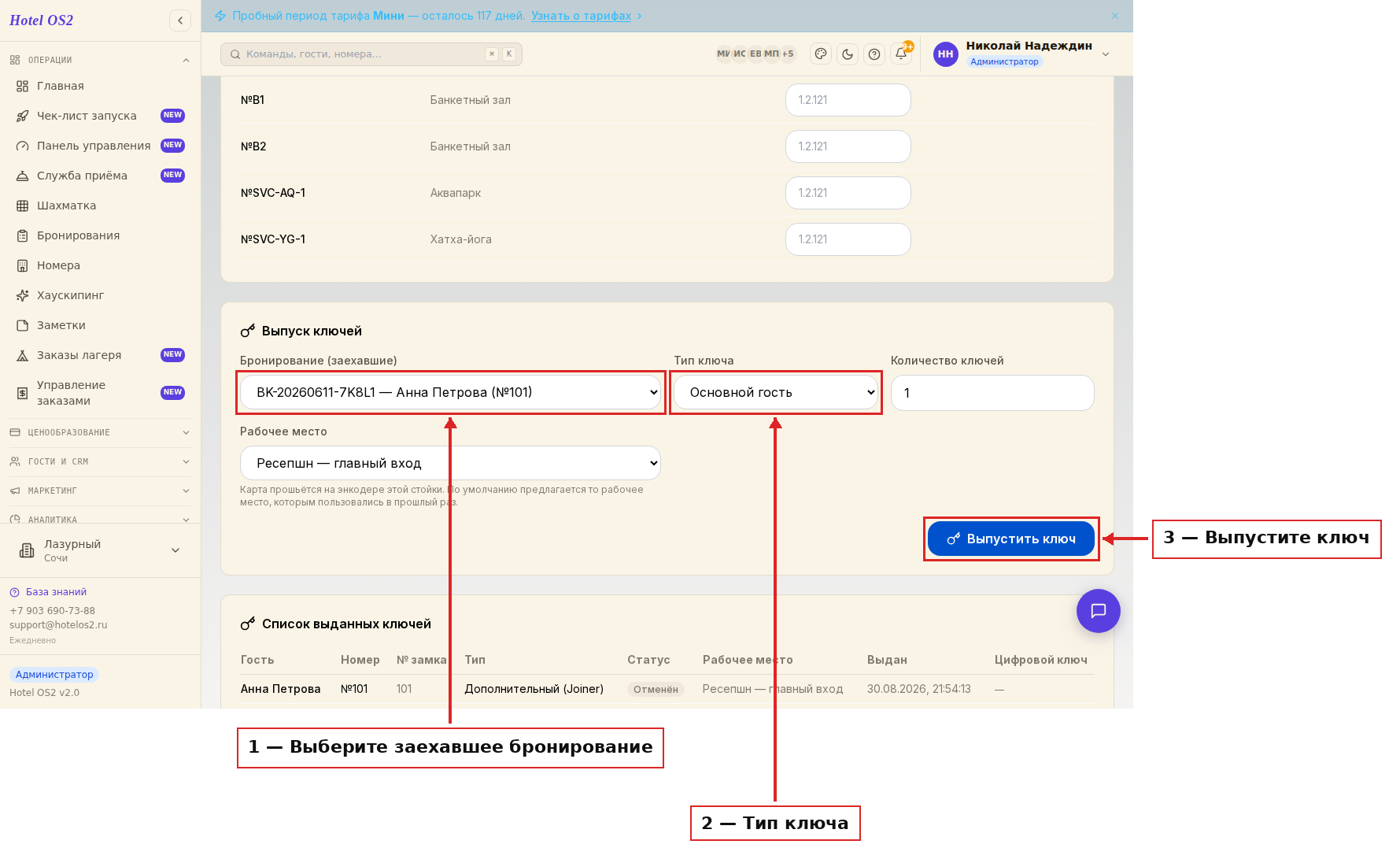The image size is (1400, 859).
Task: Click the rocket icon for Чек-лист запуска
Action: 23,116
